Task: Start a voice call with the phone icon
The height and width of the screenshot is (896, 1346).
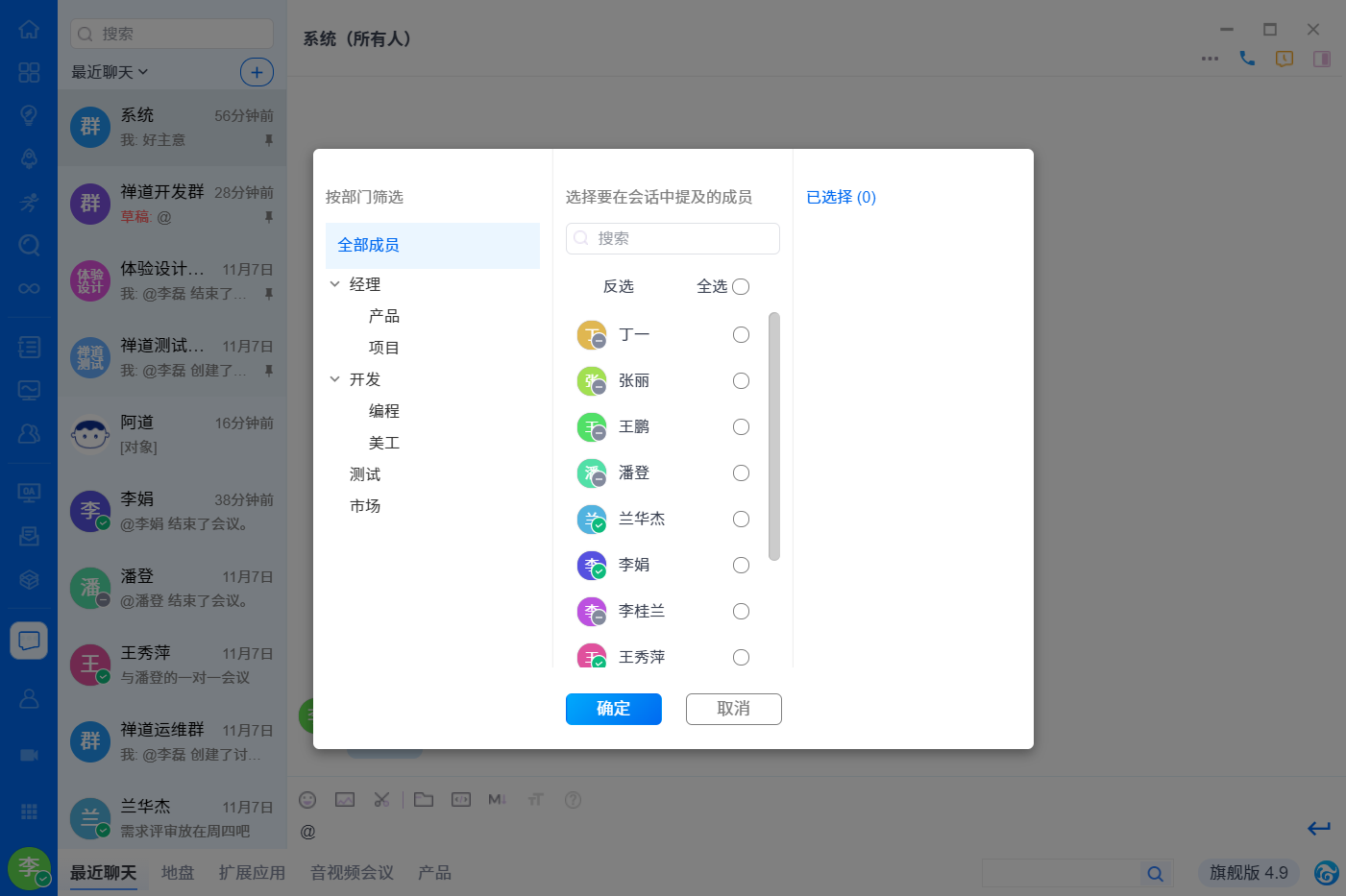Action: coord(1247,59)
